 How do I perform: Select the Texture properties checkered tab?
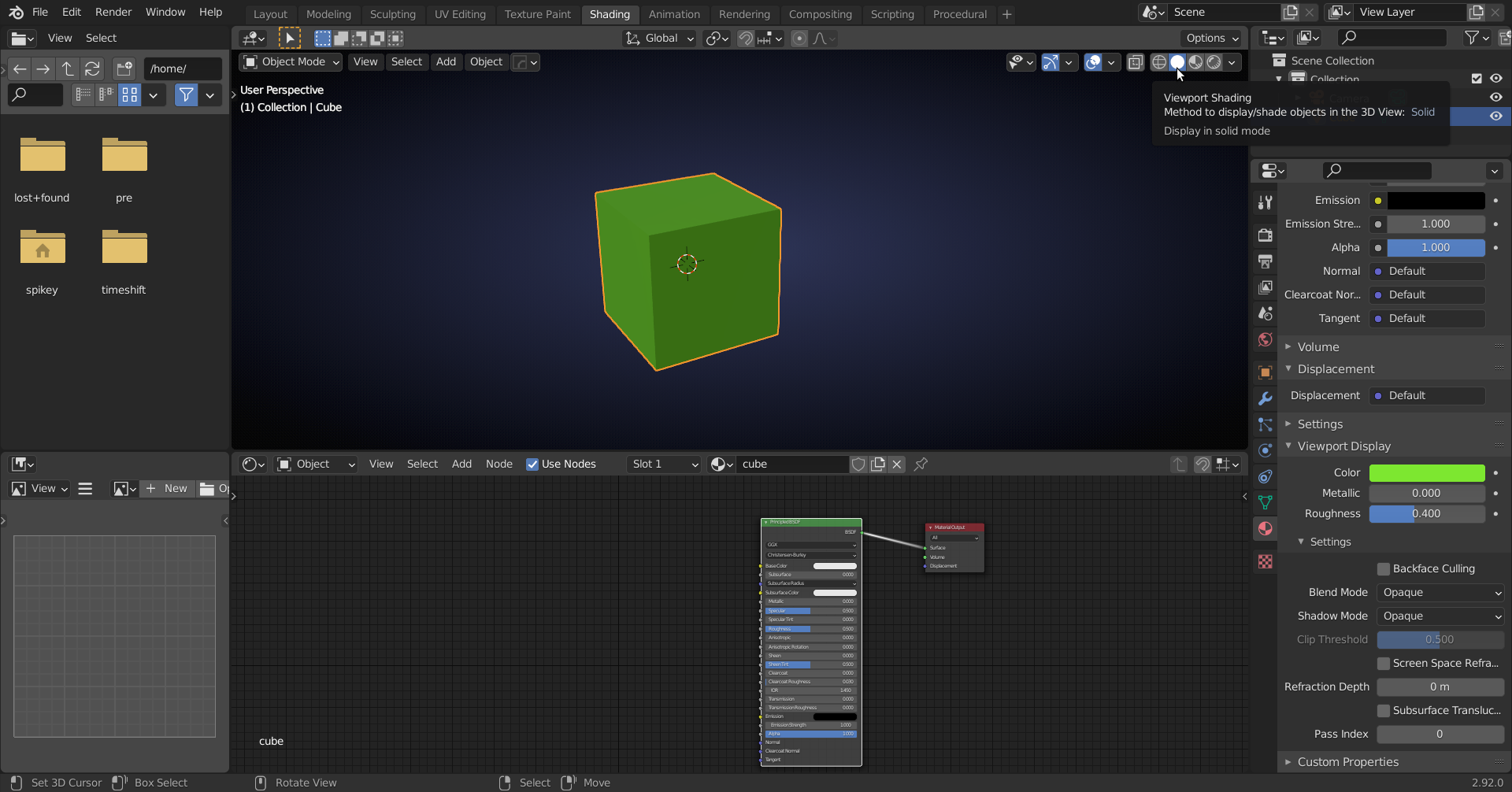[x=1266, y=561]
